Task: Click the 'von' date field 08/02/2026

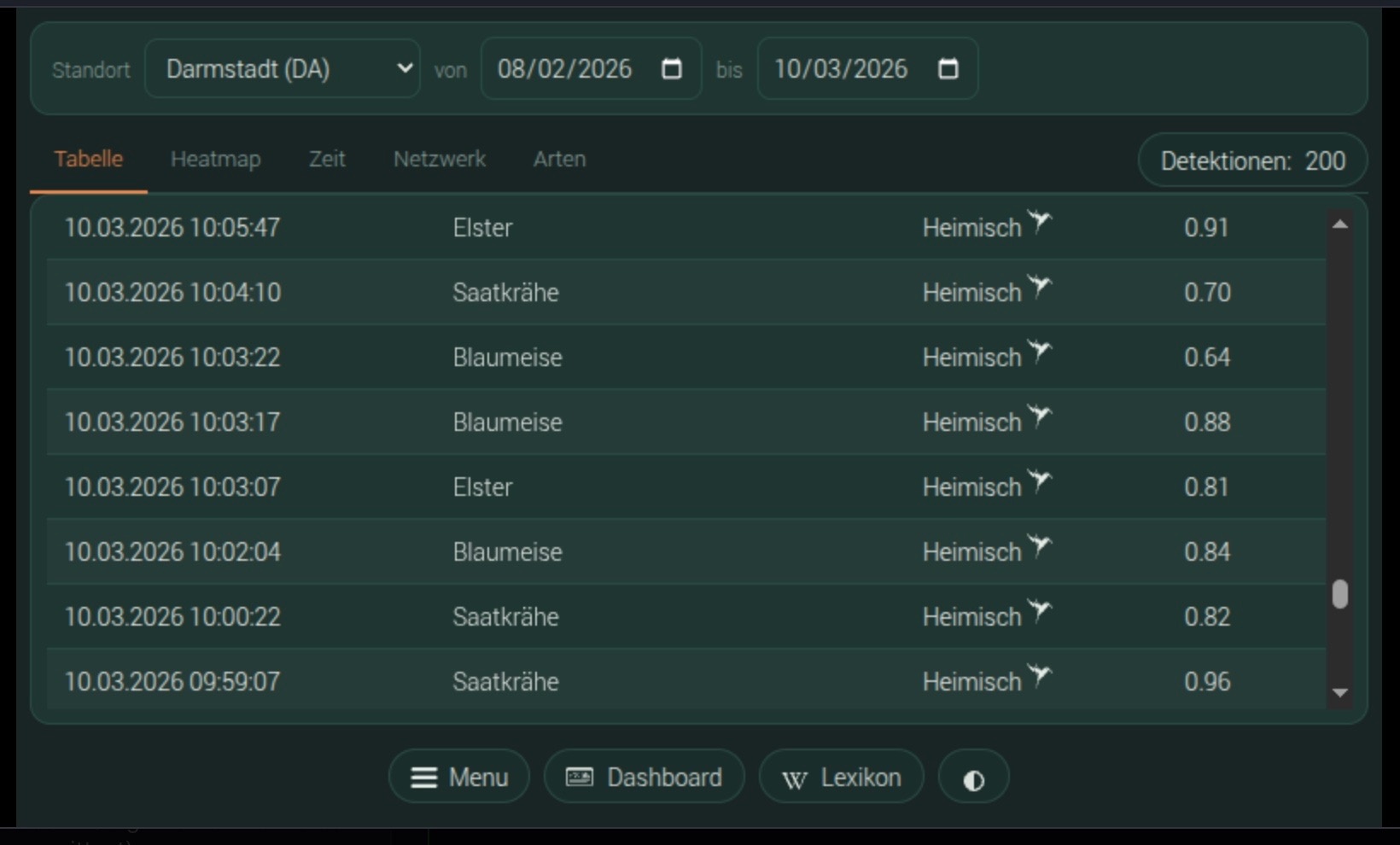Action: point(565,69)
